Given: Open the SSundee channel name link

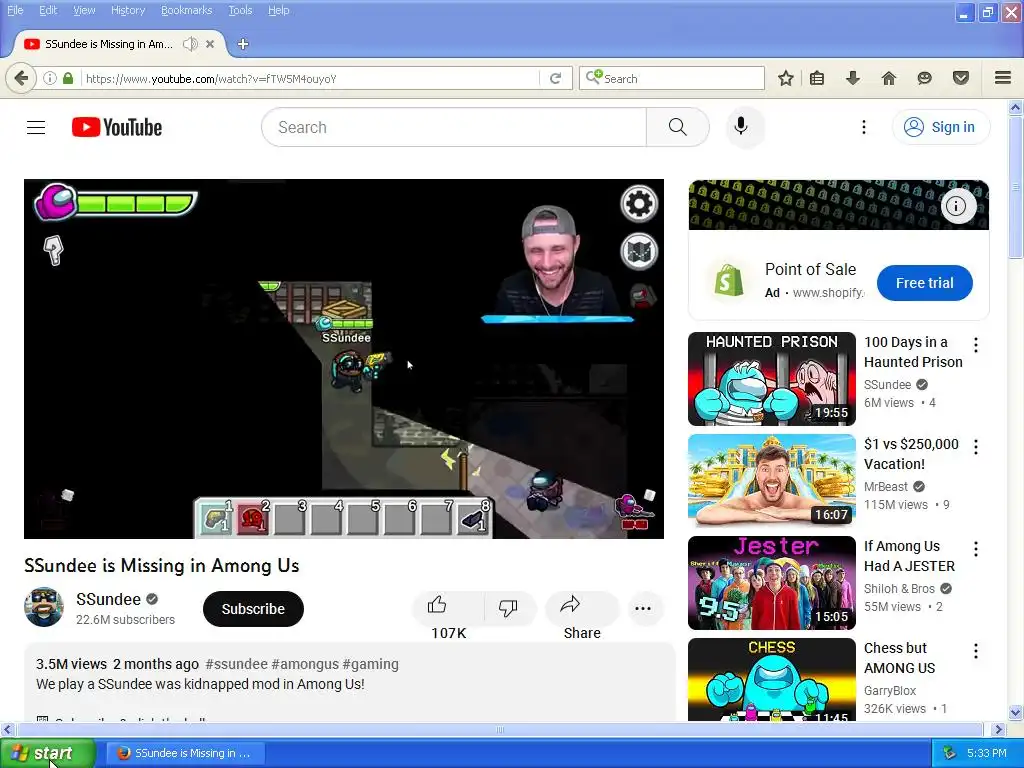Looking at the screenshot, I should coord(108,599).
